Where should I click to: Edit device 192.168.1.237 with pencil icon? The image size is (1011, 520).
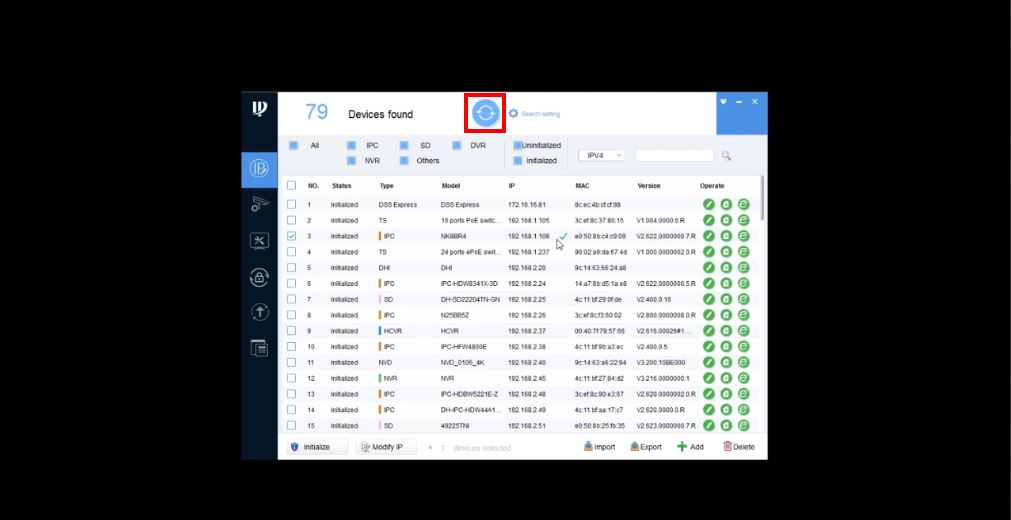[x=709, y=252]
